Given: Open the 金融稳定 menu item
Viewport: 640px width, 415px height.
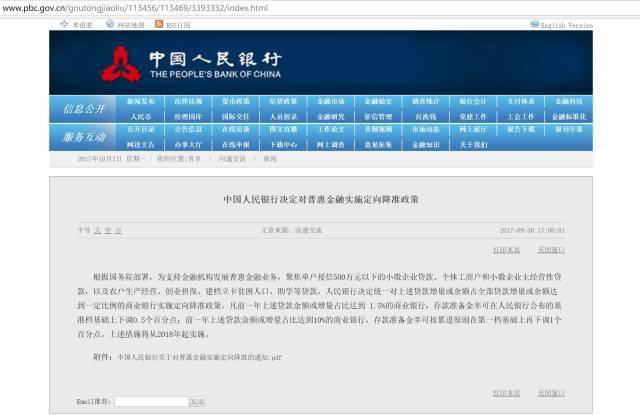Looking at the screenshot, I should (x=378, y=101).
